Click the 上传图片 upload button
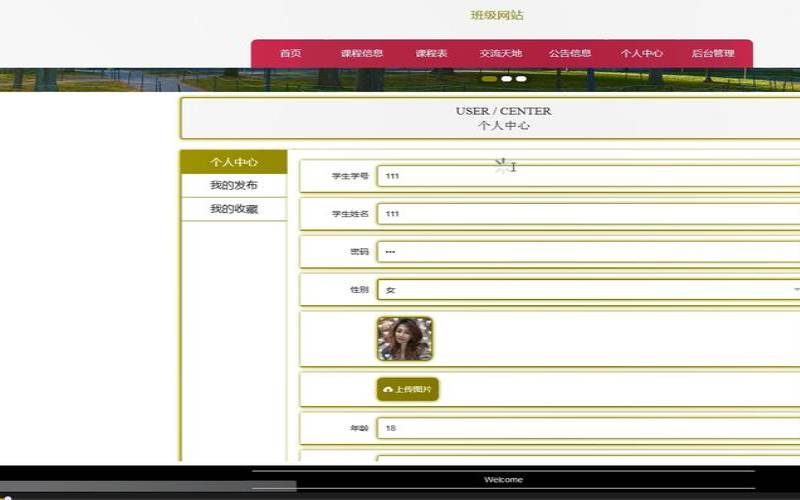The height and width of the screenshot is (500, 800). tap(408, 389)
